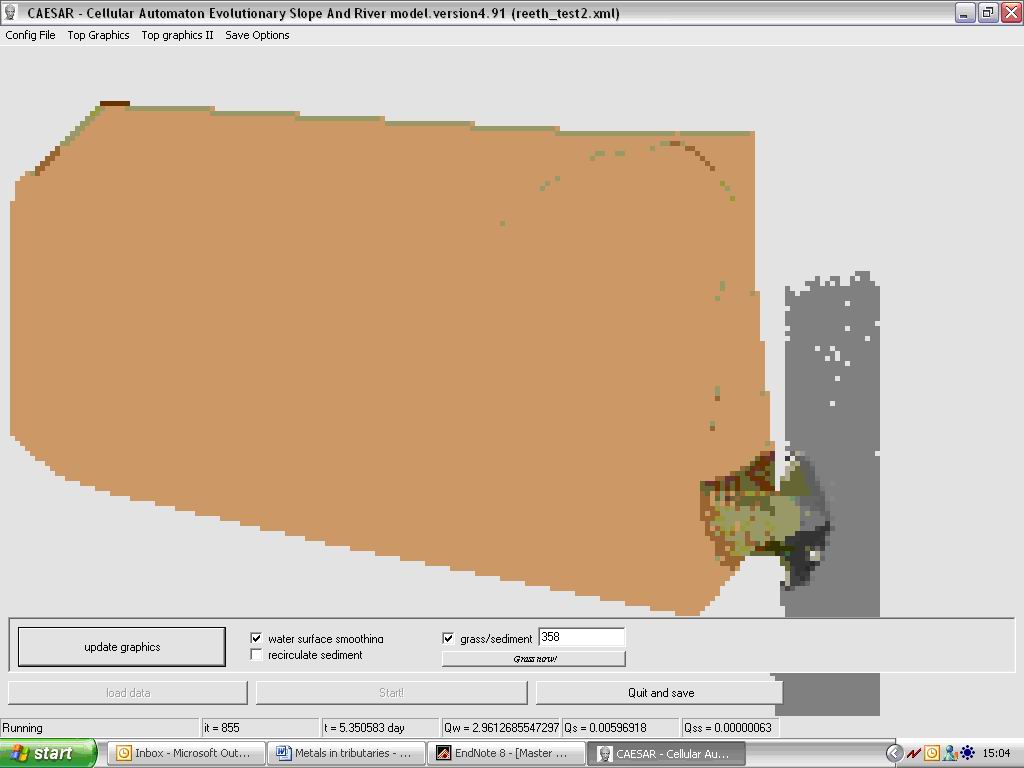Click the blue sun-shaped tray icon
Image resolution: width=1024 pixels, height=768 pixels.
[967, 754]
